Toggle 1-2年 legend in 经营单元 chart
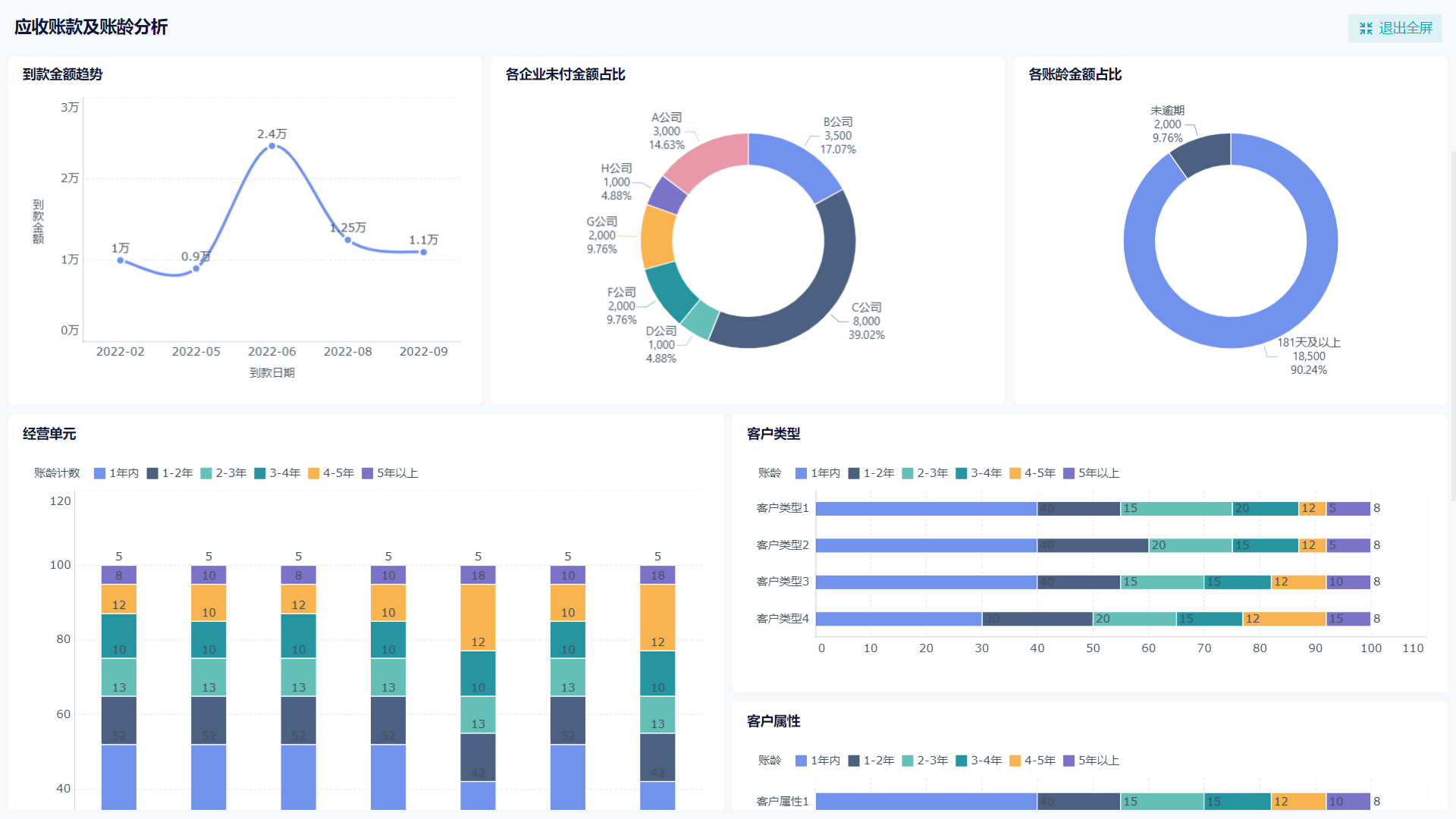The width and height of the screenshot is (1456, 819). 170,473
